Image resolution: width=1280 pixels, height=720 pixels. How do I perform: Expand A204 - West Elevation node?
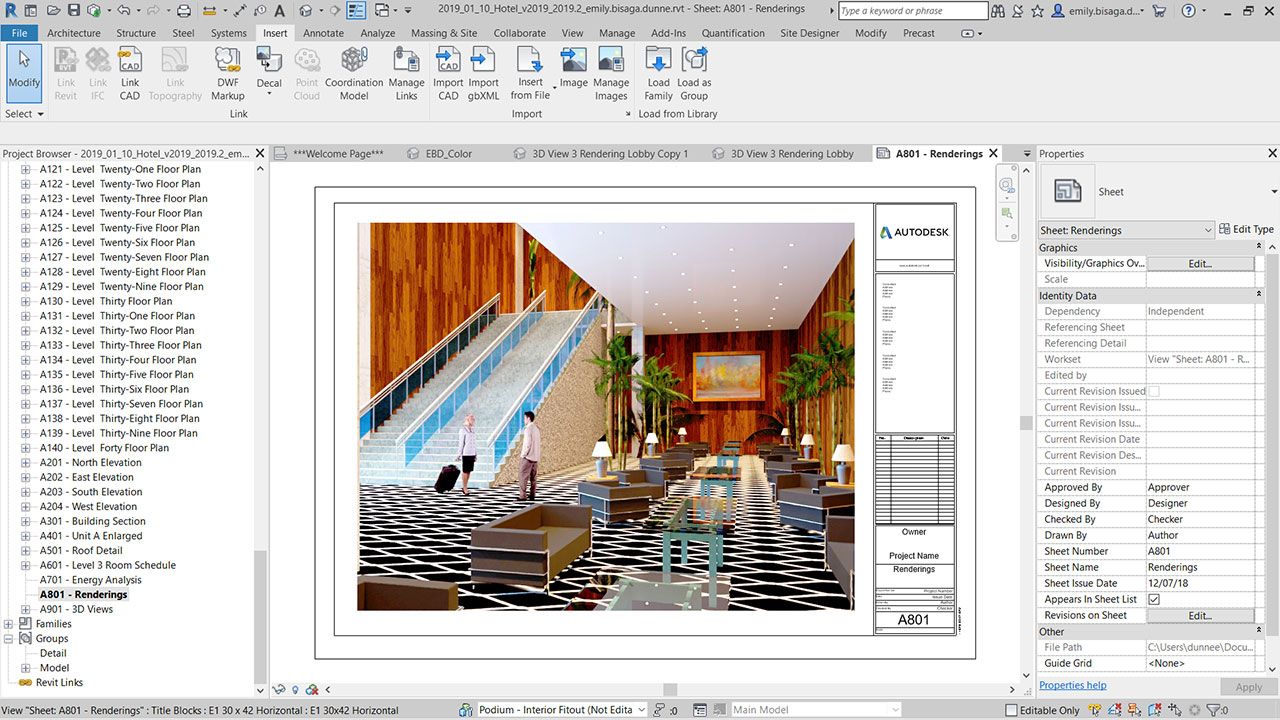tap(26, 506)
